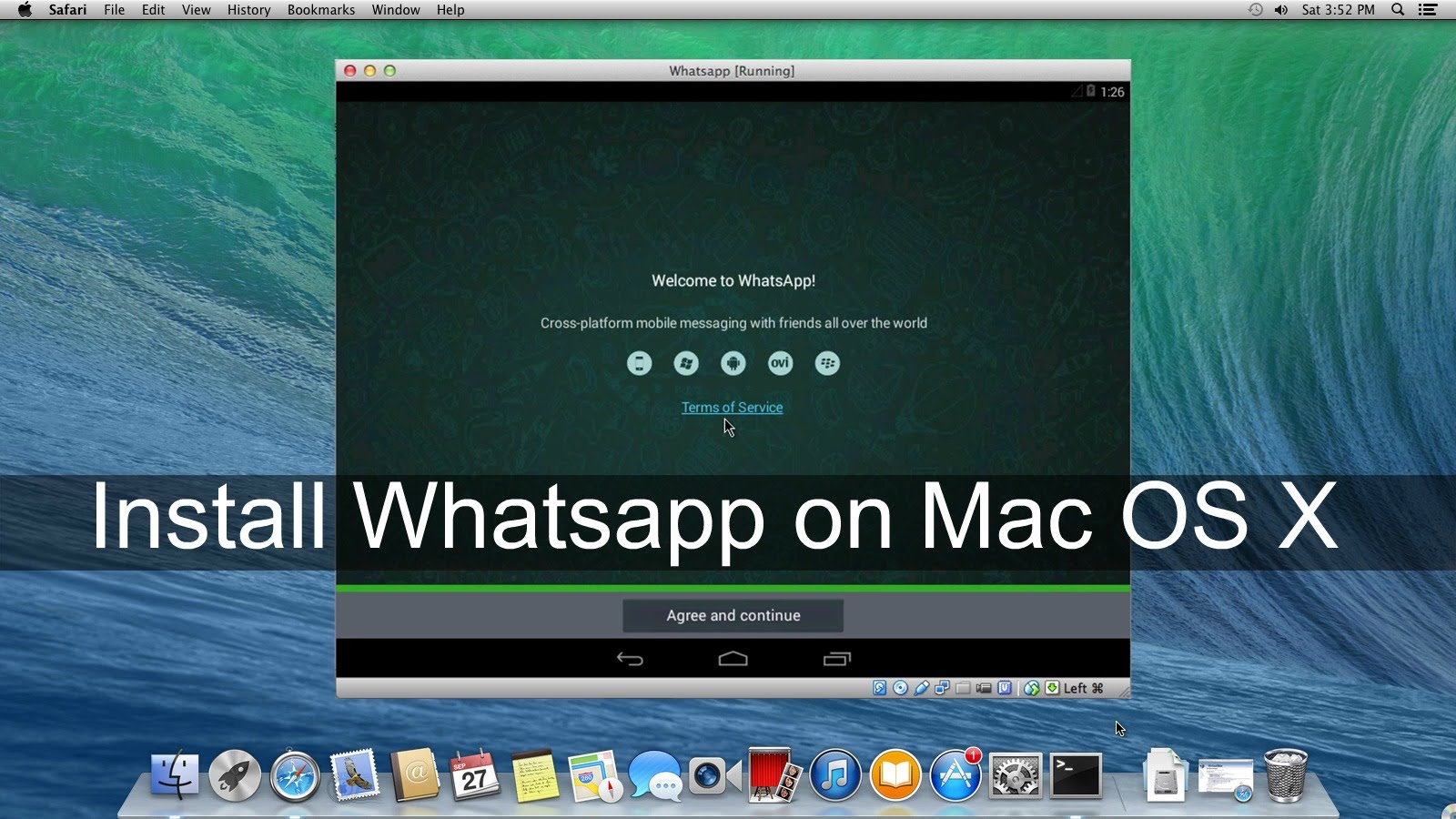Click the Ovi platform icon
Screen dimensions: 1456x819
pyautogui.click(x=780, y=363)
